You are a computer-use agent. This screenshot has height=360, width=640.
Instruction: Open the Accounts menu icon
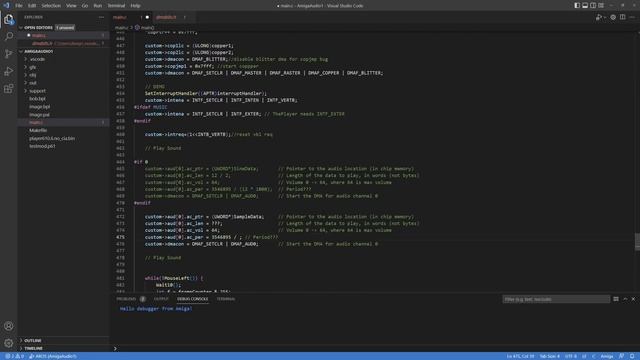coord(9,326)
